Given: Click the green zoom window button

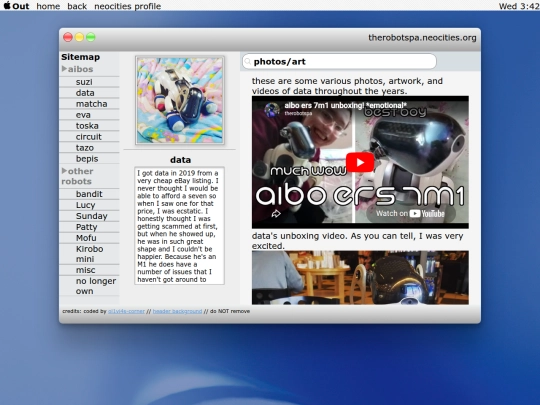Looking at the screenshot, I should click(x=91, y=37).
